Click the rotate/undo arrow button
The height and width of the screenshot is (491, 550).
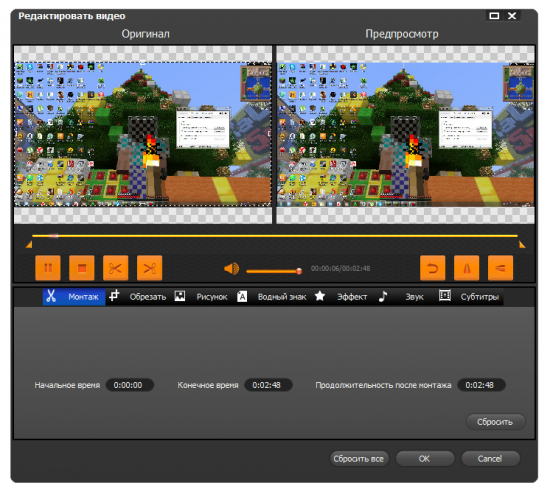coord(432,268)
